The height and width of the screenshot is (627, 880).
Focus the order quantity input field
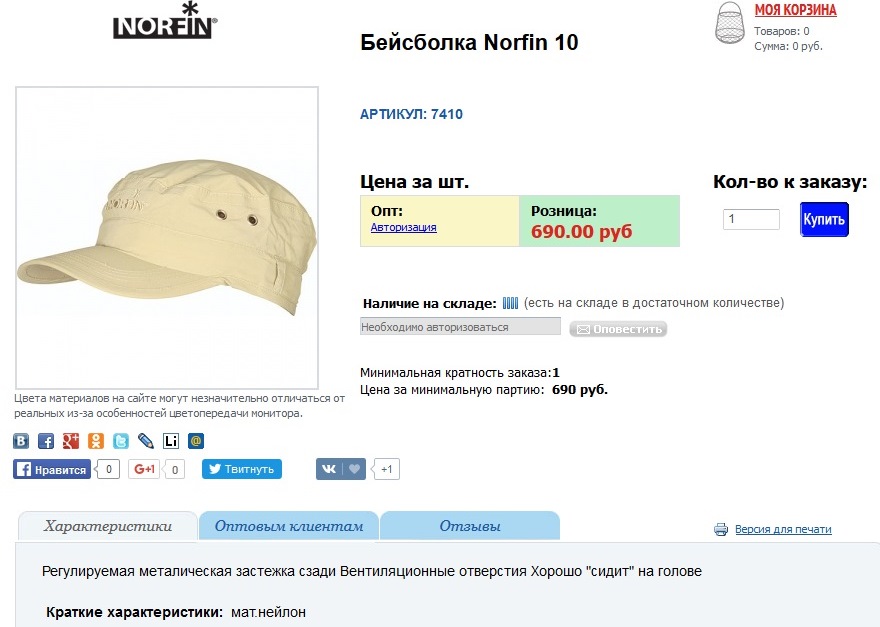point(751,219)
